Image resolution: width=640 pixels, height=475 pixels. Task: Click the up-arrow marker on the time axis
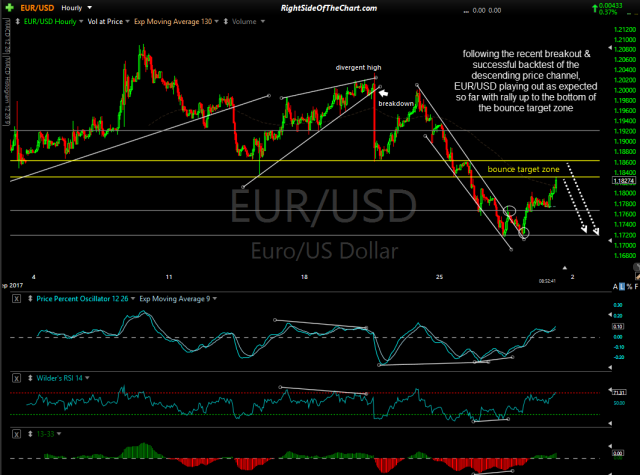pyautogui.click(x=565, y=268)
